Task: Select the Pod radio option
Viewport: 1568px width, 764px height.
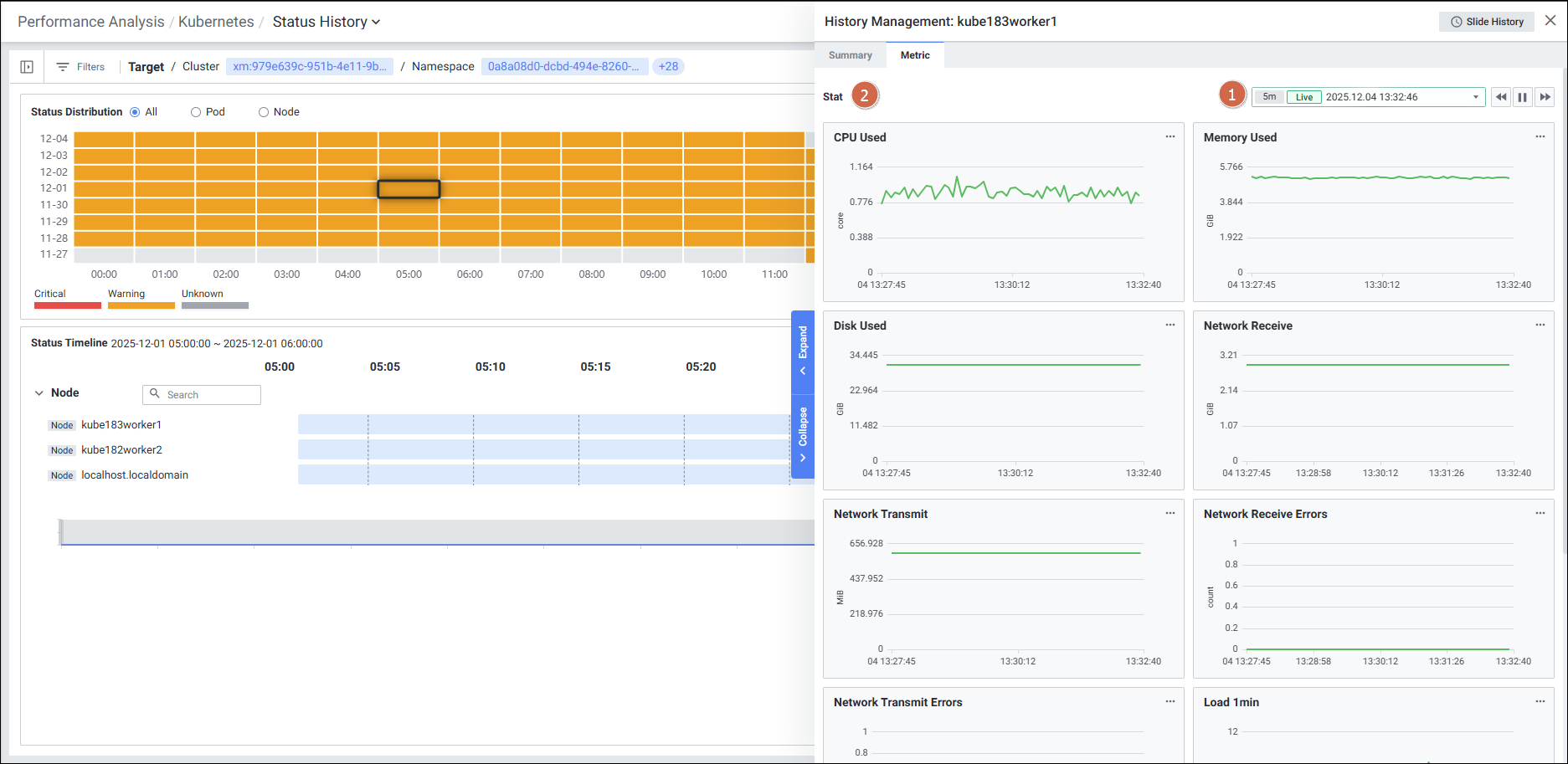Action: [x=196, y=112]
